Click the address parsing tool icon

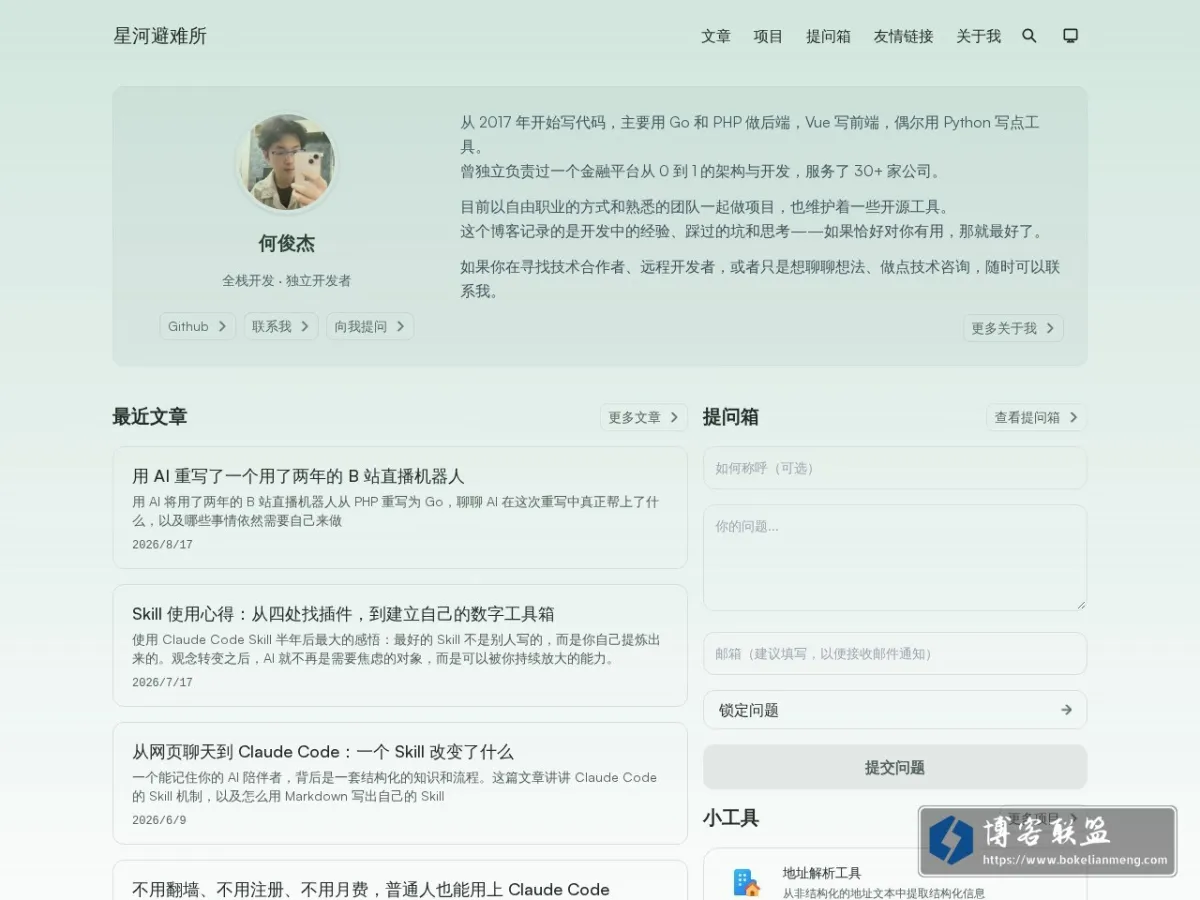(746, 882)
